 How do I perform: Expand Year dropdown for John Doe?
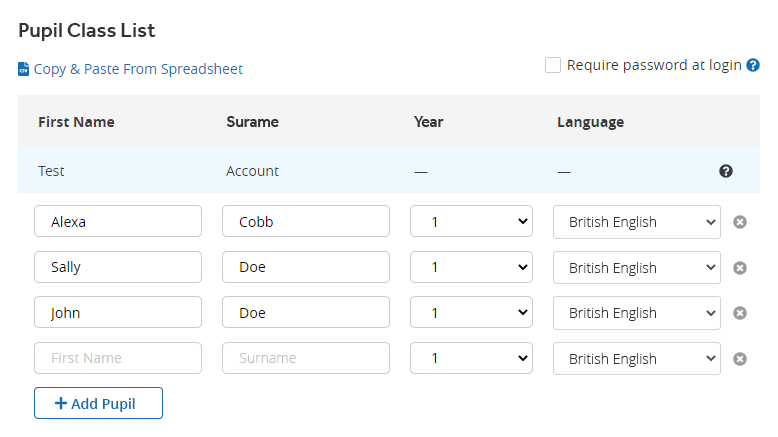[x=471, y=312]
